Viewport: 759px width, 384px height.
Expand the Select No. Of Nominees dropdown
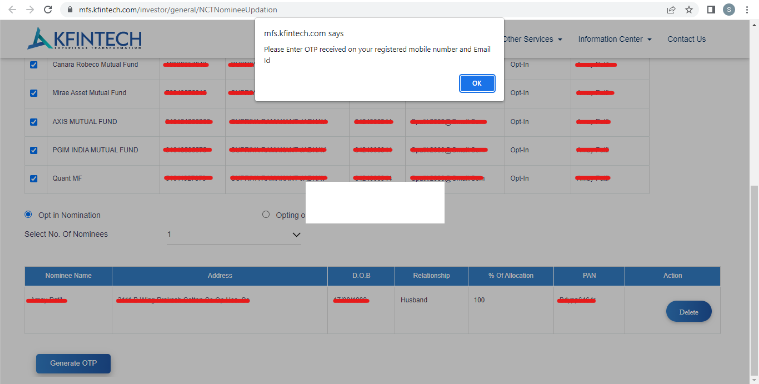[x=234, y=235]
